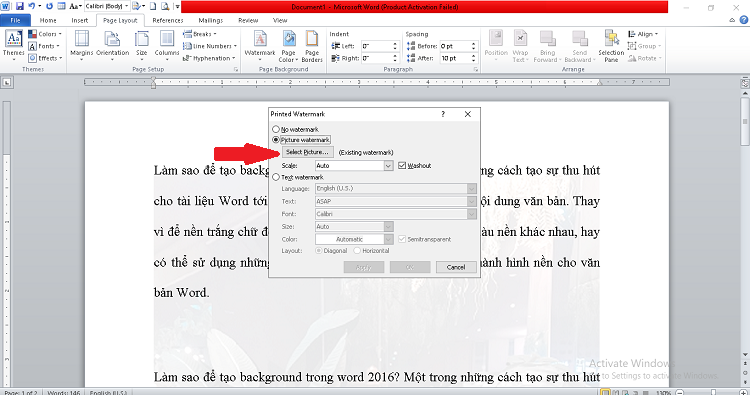Open the Group menu in Arrange
This screenshot has width=750, height=395.
644,46
